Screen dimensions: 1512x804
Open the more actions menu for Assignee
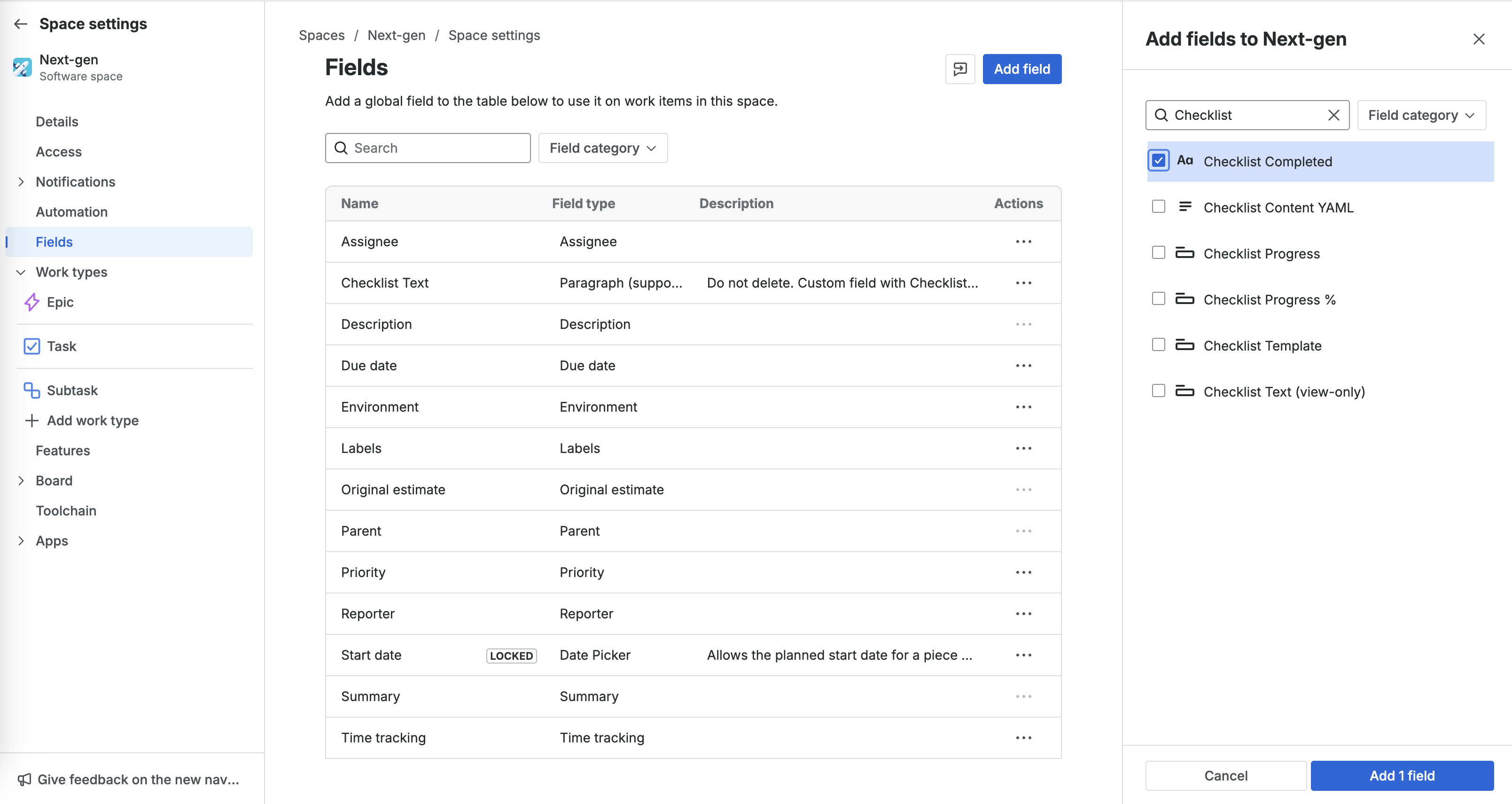(1023, 242)
